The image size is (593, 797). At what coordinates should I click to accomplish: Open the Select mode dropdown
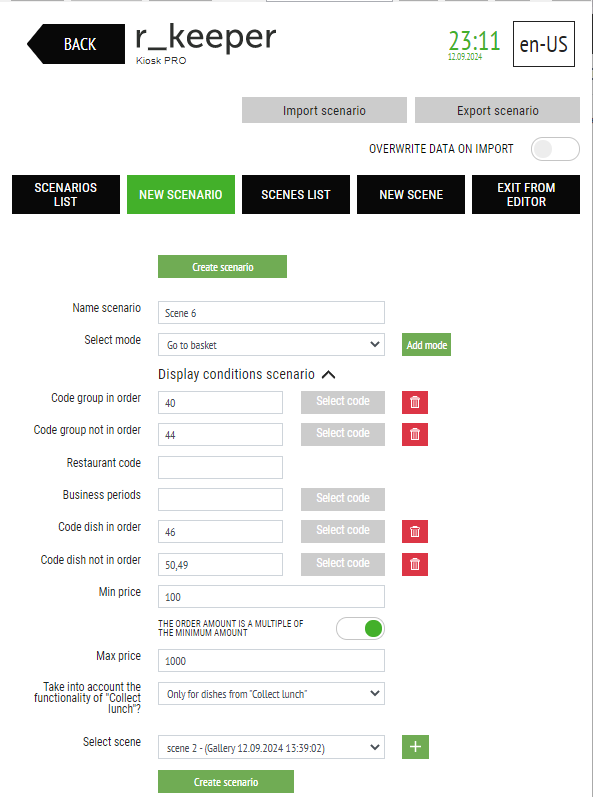tap(271, 345)
